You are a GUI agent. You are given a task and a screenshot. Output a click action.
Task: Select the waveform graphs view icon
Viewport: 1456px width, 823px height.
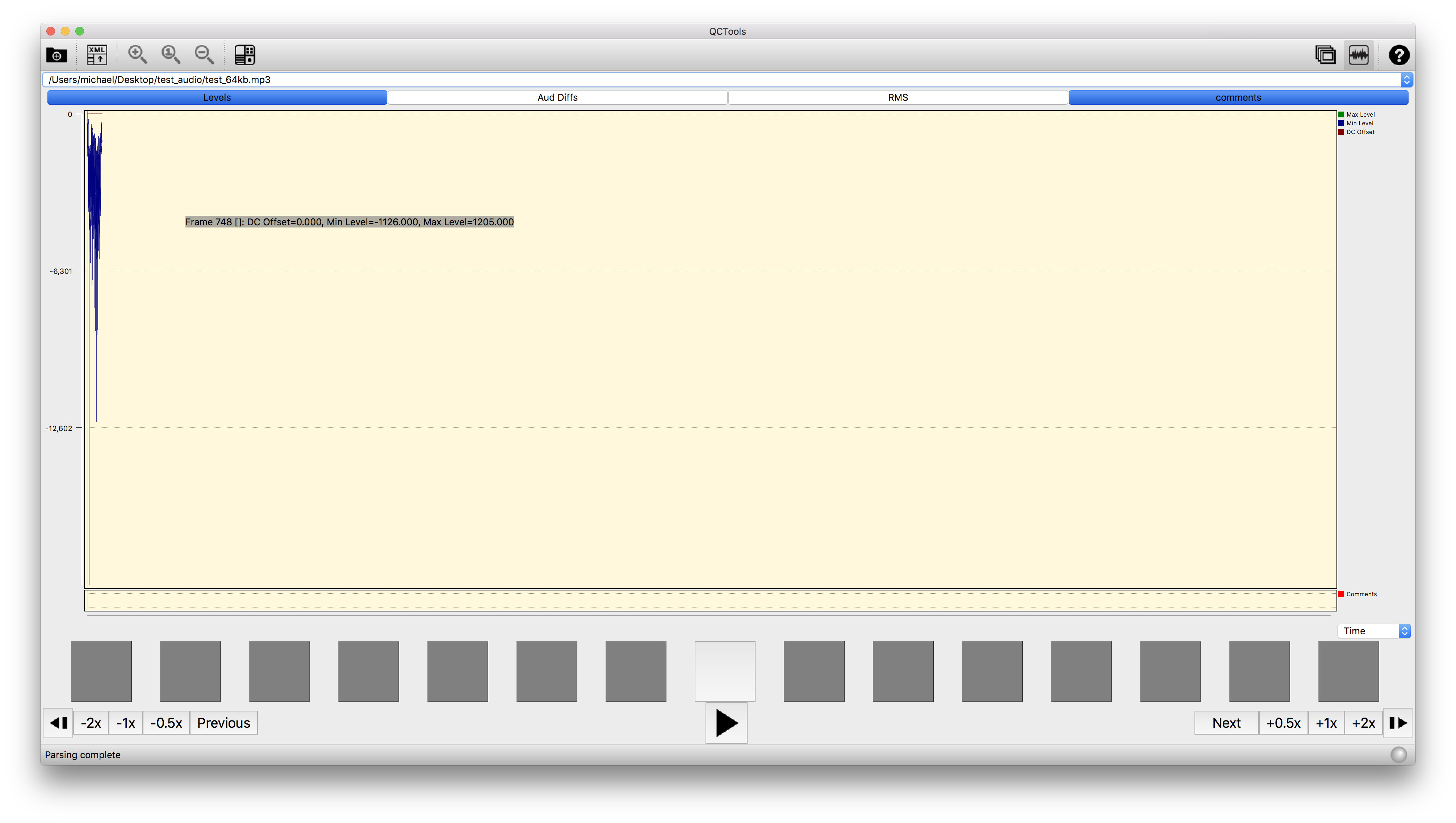(1359, 55)
